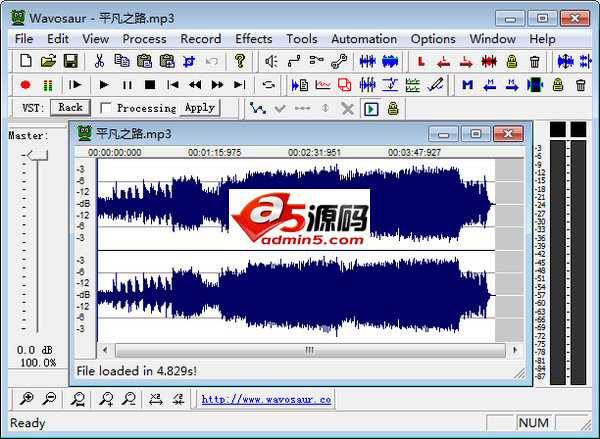Click the scrollbar right arrow under the waveform
600x439 pixels.
(x=515, y=350)
